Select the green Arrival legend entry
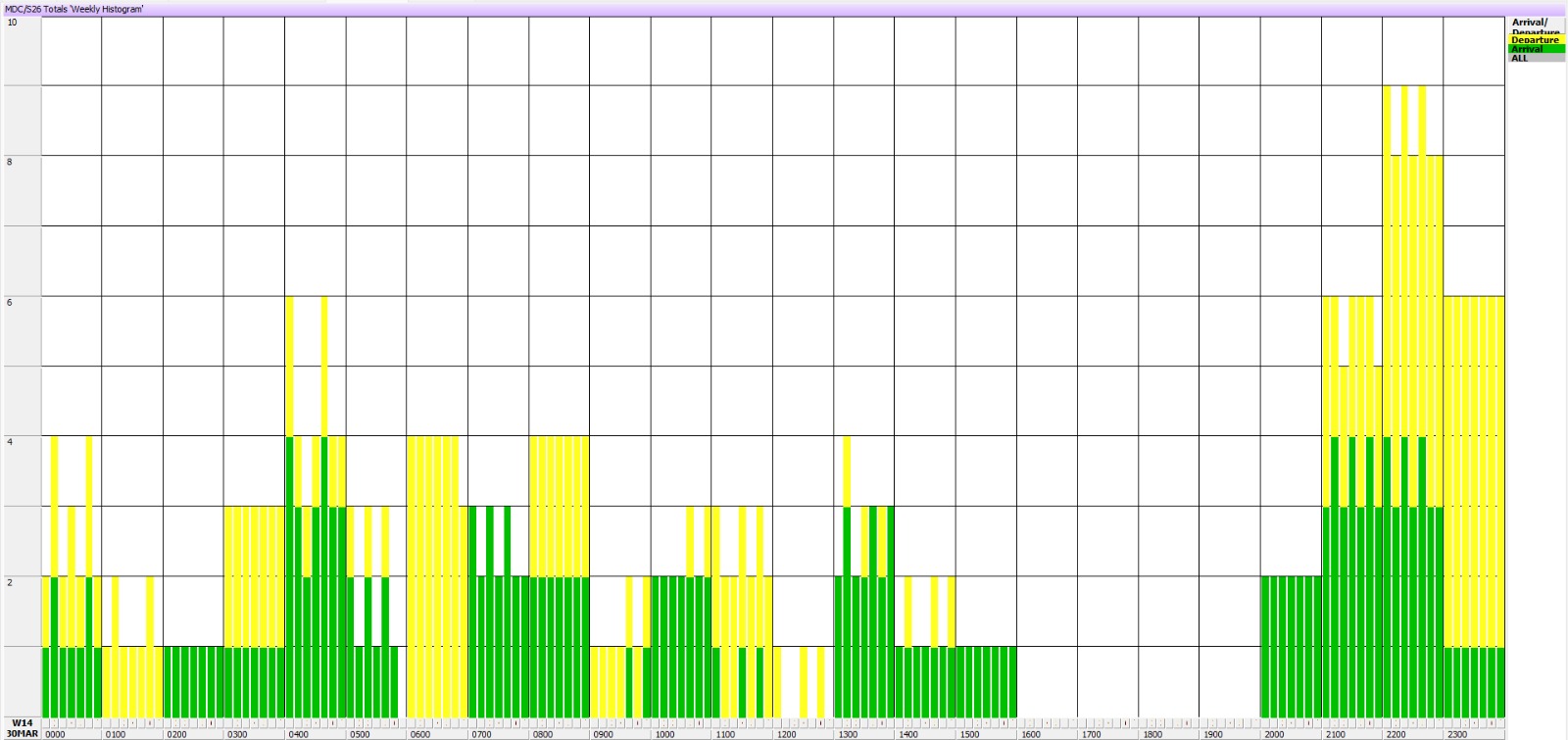Screen dimensions: 1568x740 [x=1536, y=49]
